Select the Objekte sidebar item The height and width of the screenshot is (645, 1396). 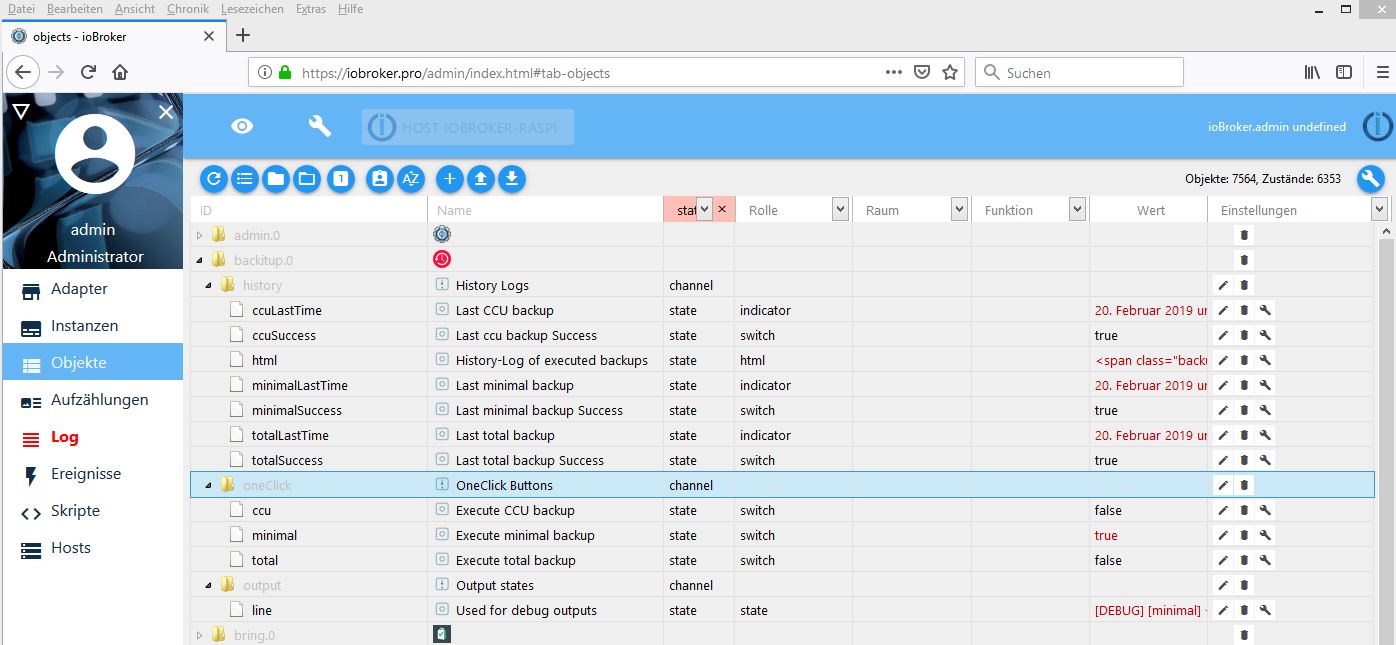(x=92, y=363)
